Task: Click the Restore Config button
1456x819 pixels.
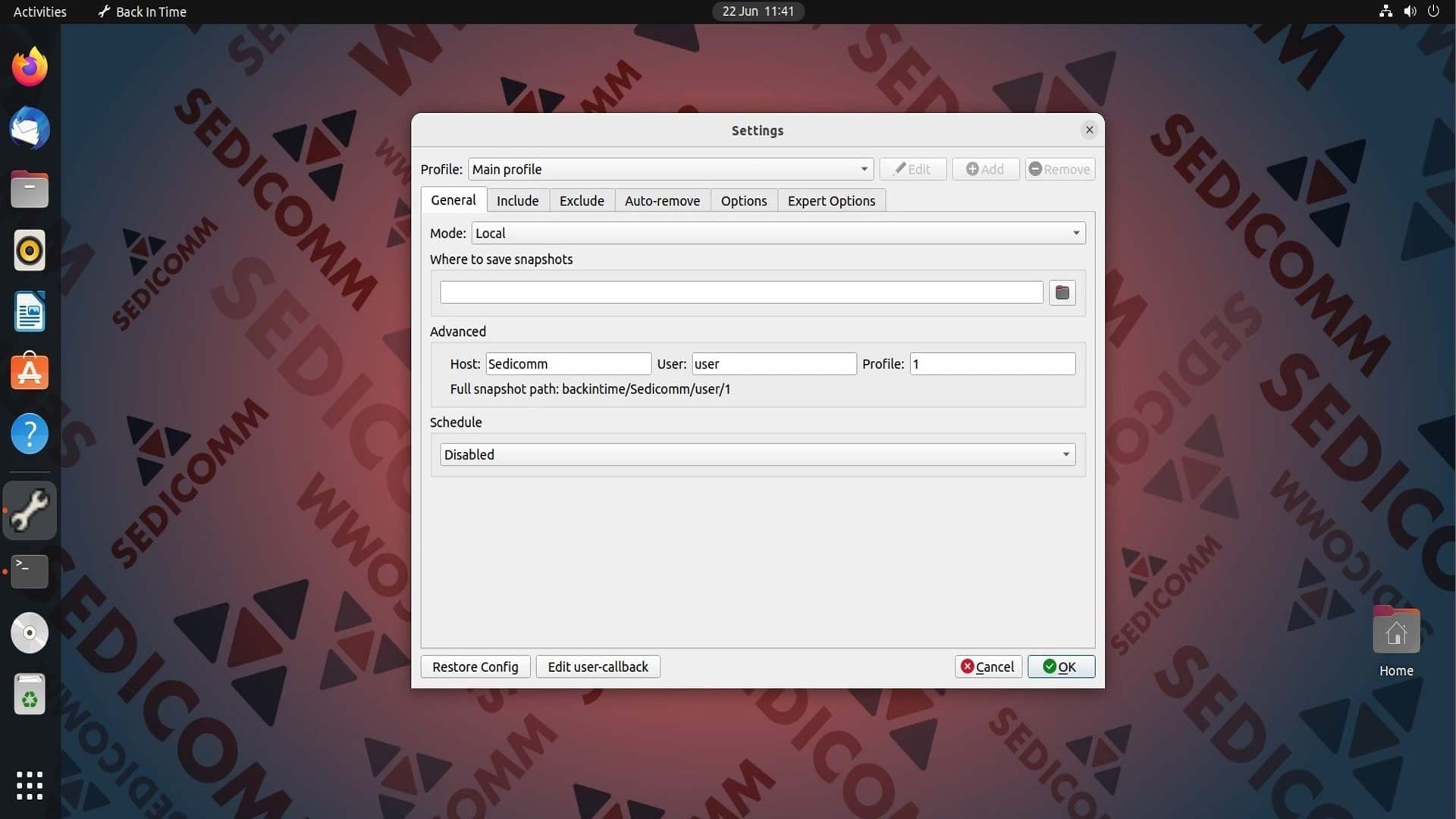Action: click(x=475, y=667)
